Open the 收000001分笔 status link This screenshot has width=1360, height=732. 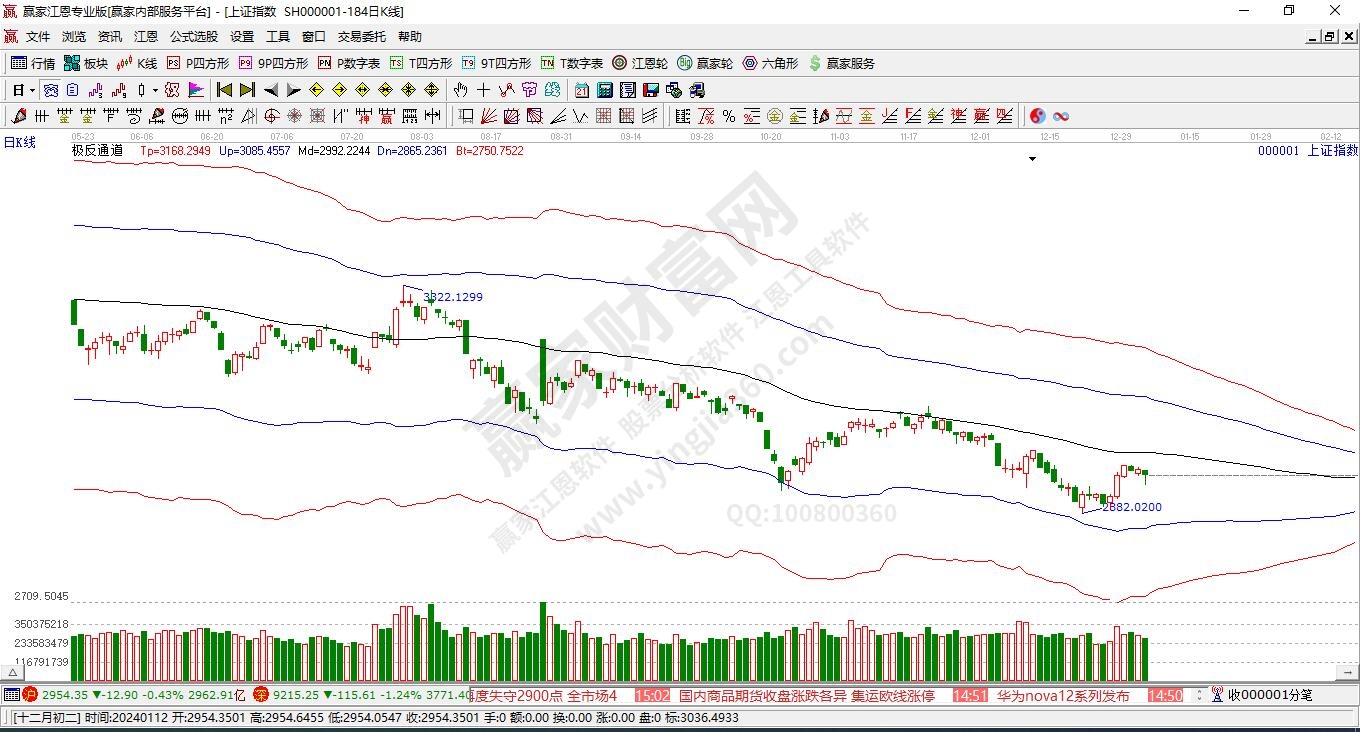click(1270, 695)
